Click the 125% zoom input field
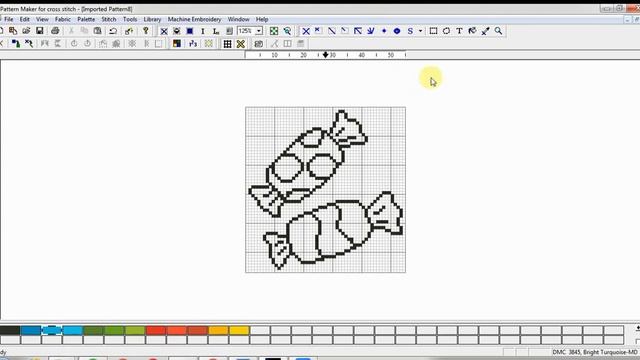 246,31
